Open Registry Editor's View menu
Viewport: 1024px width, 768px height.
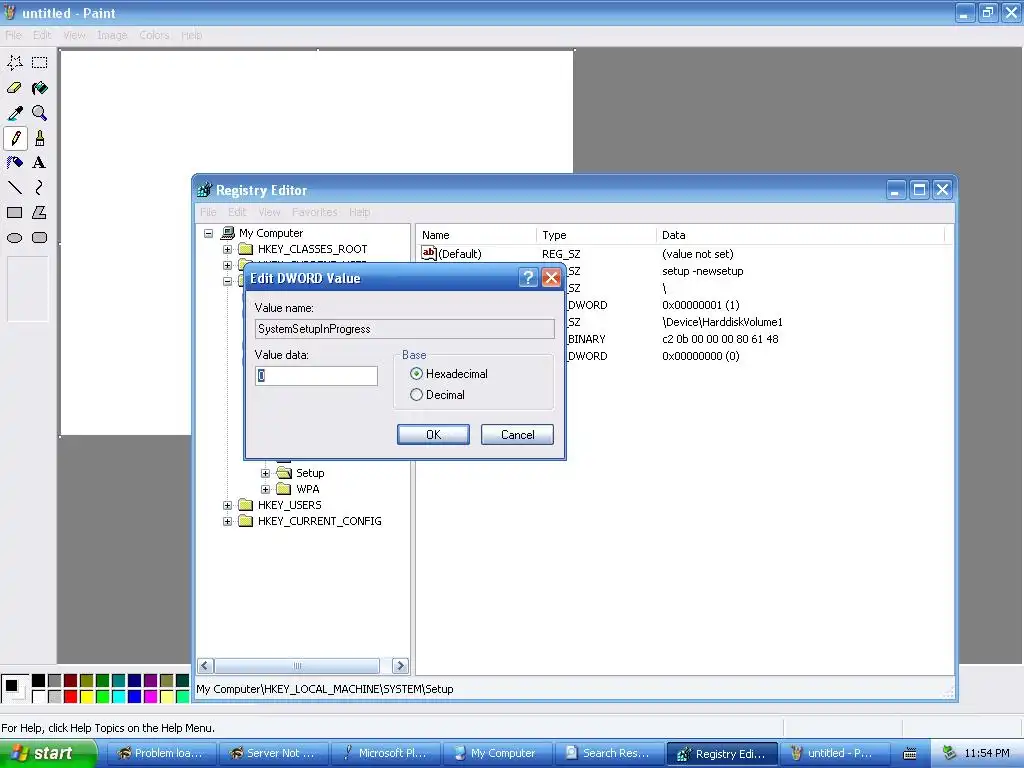[x=269, y=212]
